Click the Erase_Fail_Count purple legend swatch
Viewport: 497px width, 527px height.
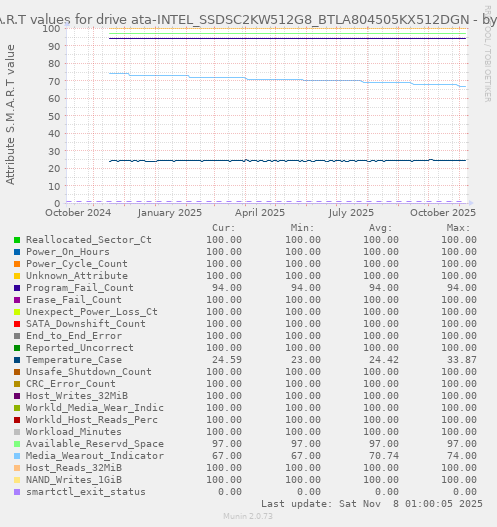point(17,300)
